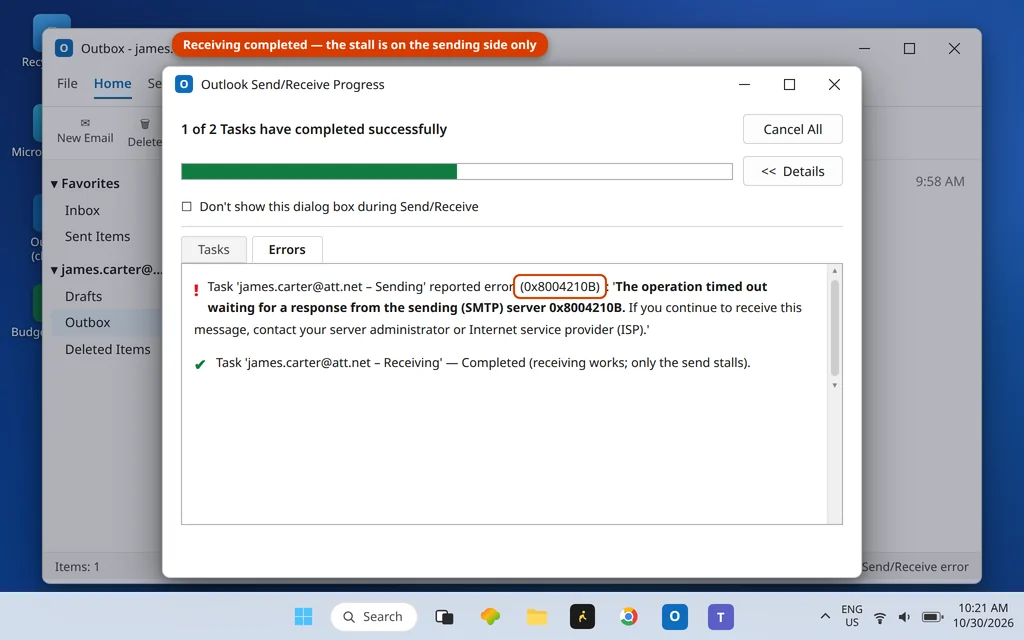Minimize the Send/Receive Progress dialog
The image size is (1024, 640).
(x=744, y=84)
